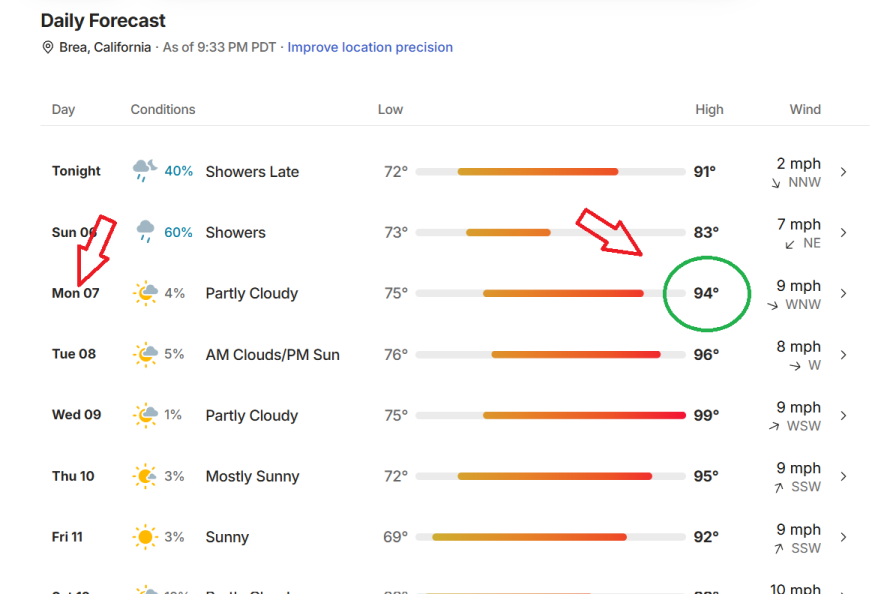Open Fri 11 details via chevron
Viewport: 881px width, 594px height.
click(x=843, y=537)
